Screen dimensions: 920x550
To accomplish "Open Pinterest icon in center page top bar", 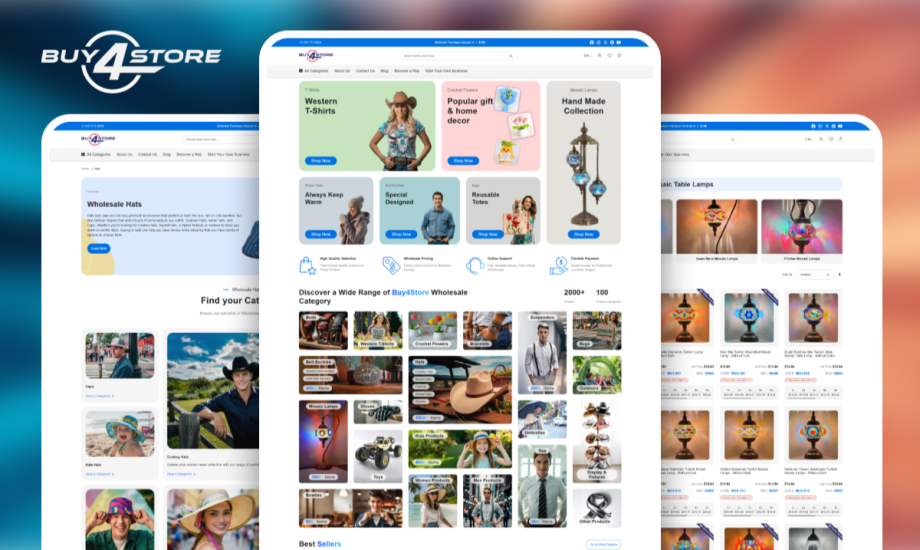I will [x=612, y=42].
